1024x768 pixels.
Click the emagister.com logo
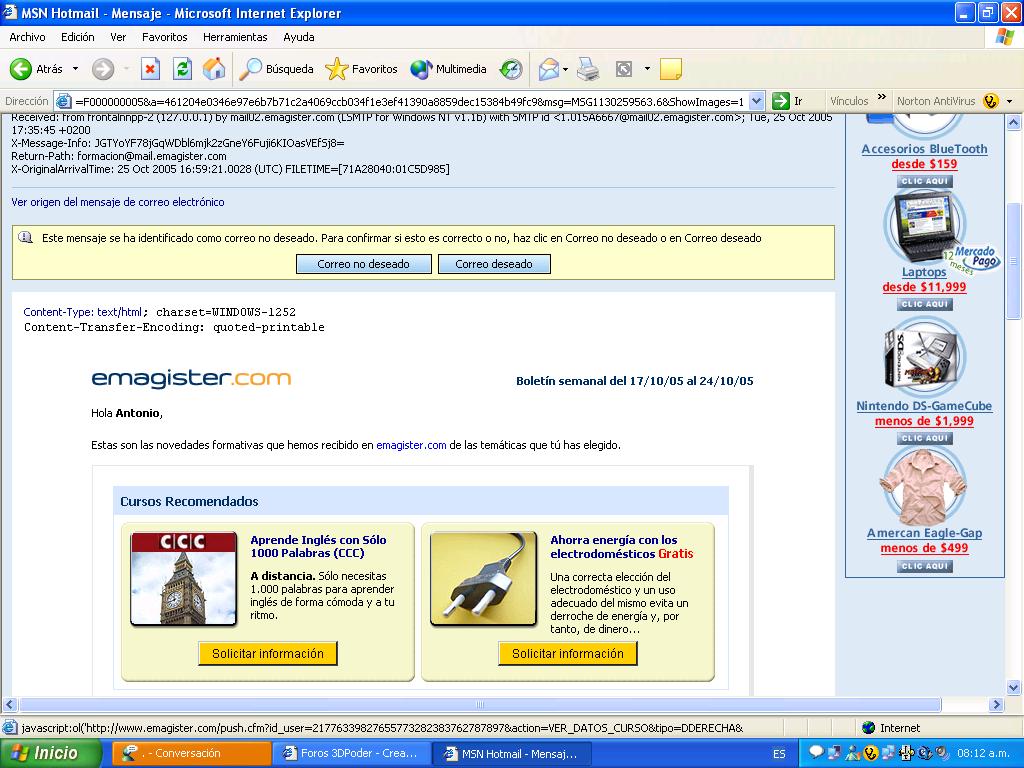[x=191, y=379]
